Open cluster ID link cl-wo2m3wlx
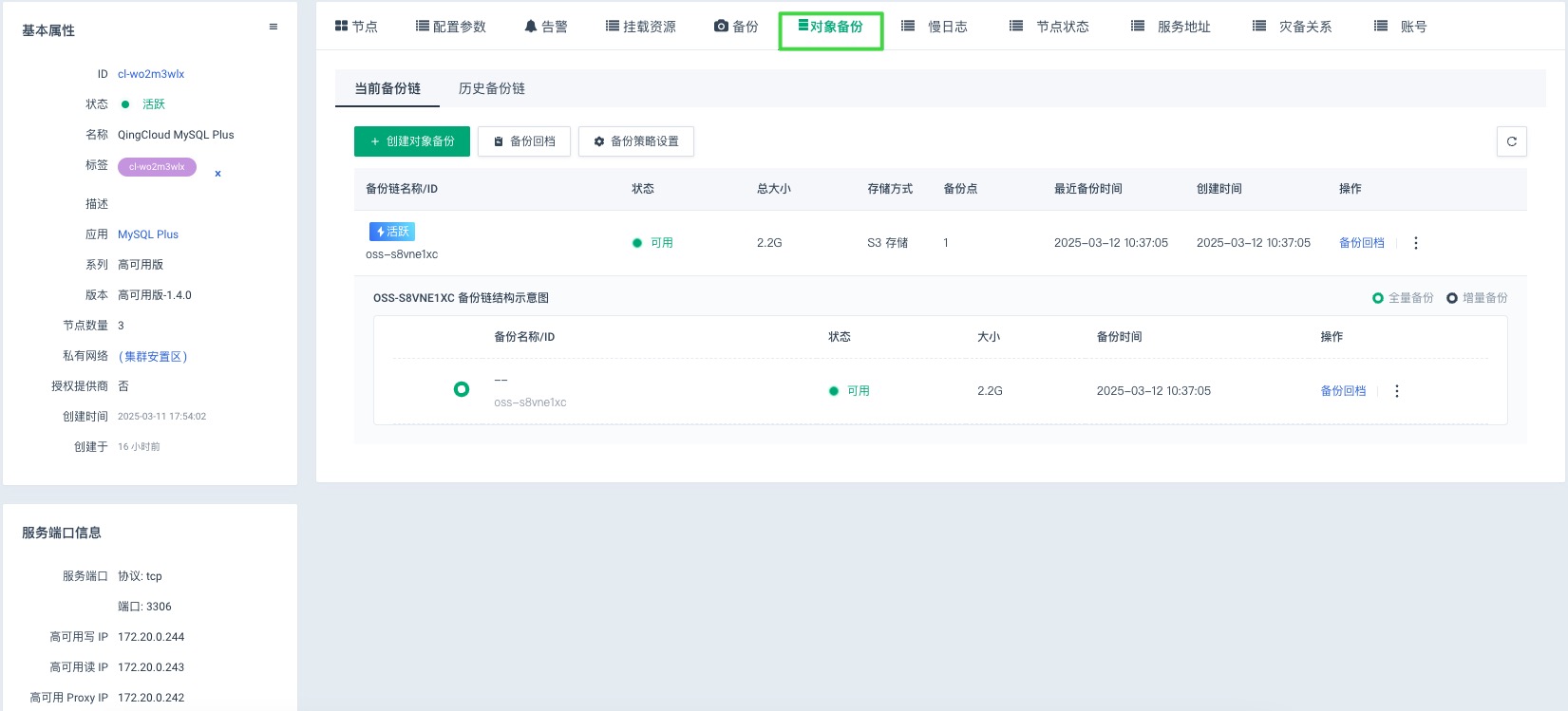Image resolution: width=1568 pixels, height=711 pixels. tap(151, 74)
